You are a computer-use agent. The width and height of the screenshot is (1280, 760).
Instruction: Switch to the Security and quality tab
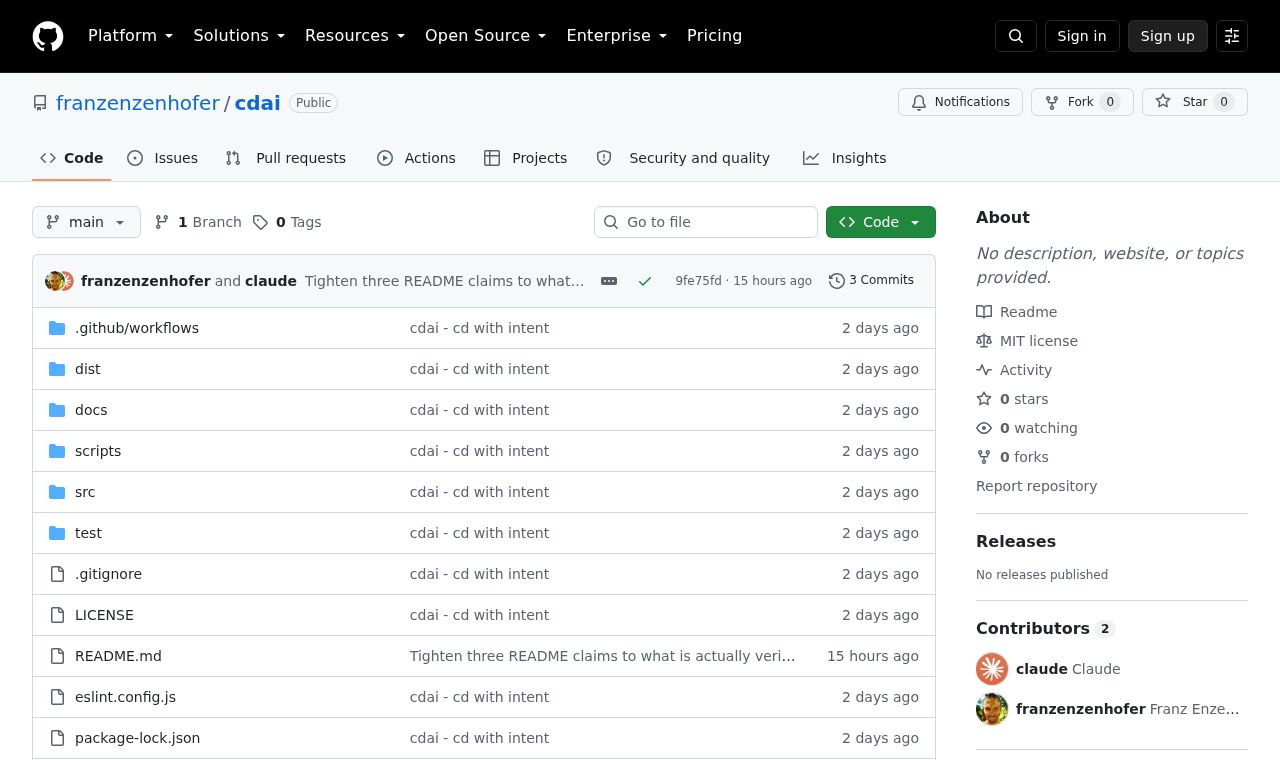click(683, 158)
